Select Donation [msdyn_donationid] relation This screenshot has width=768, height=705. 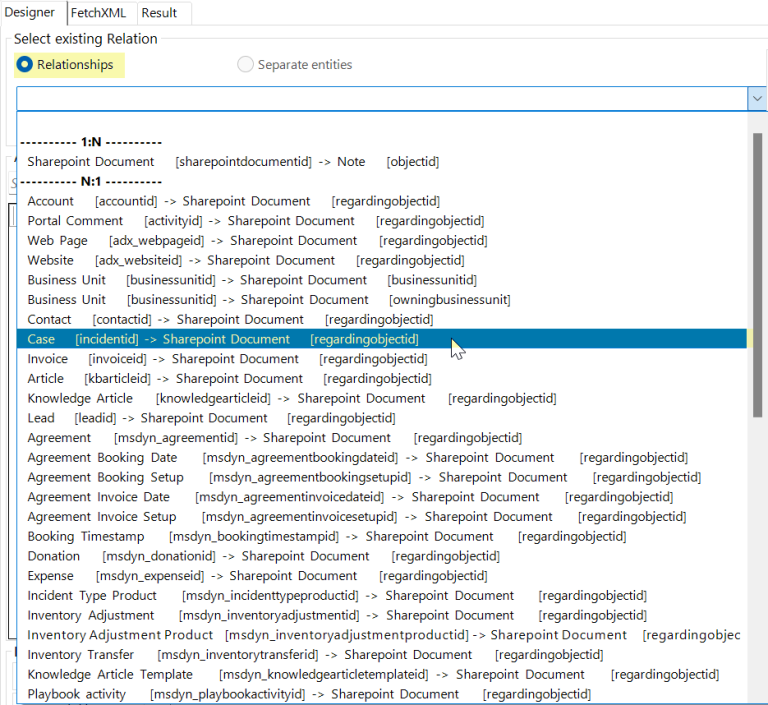pos(382,556)
